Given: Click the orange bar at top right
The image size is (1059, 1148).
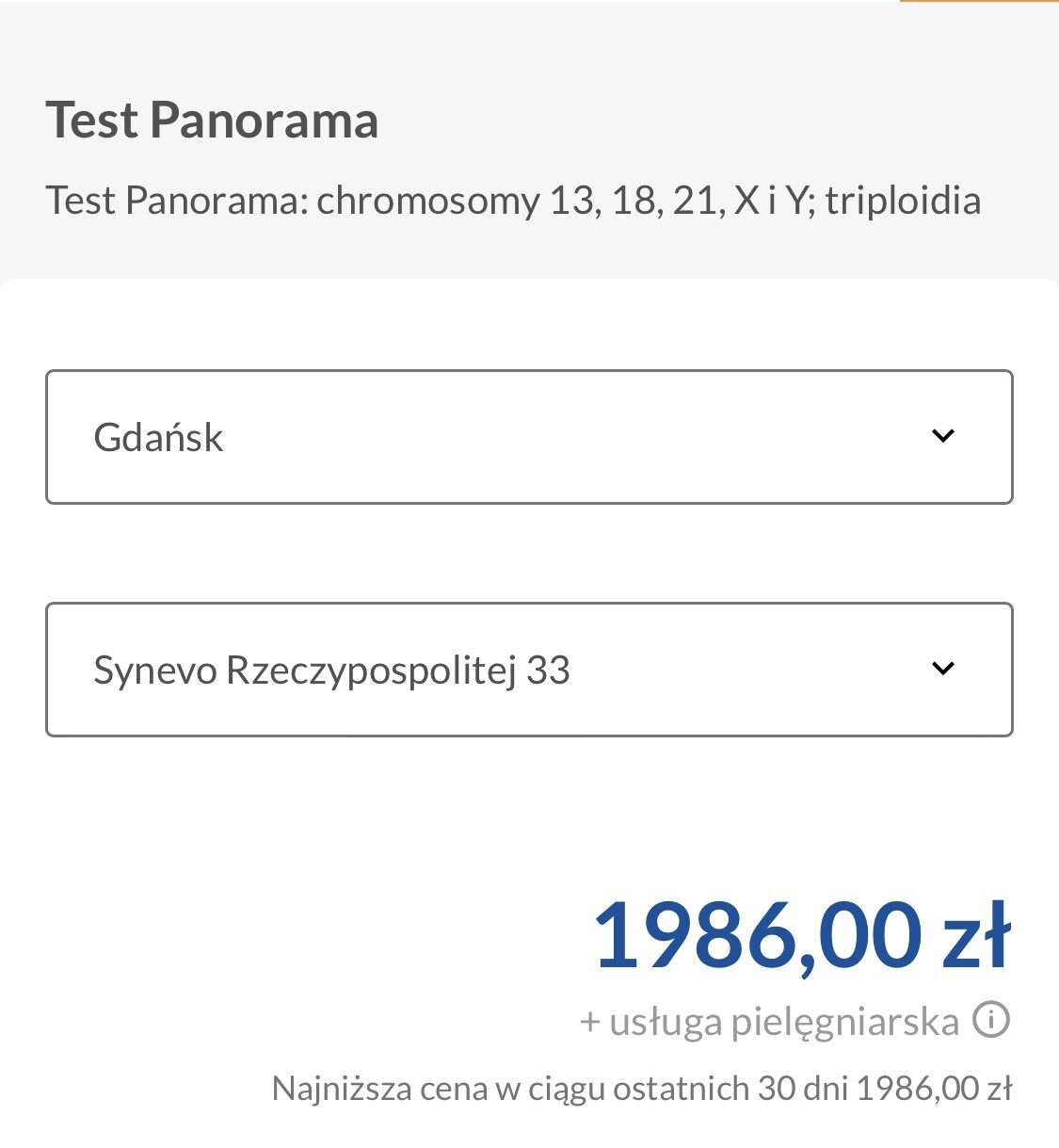Looking at the screenshot, I should click(x=979, y=2).
